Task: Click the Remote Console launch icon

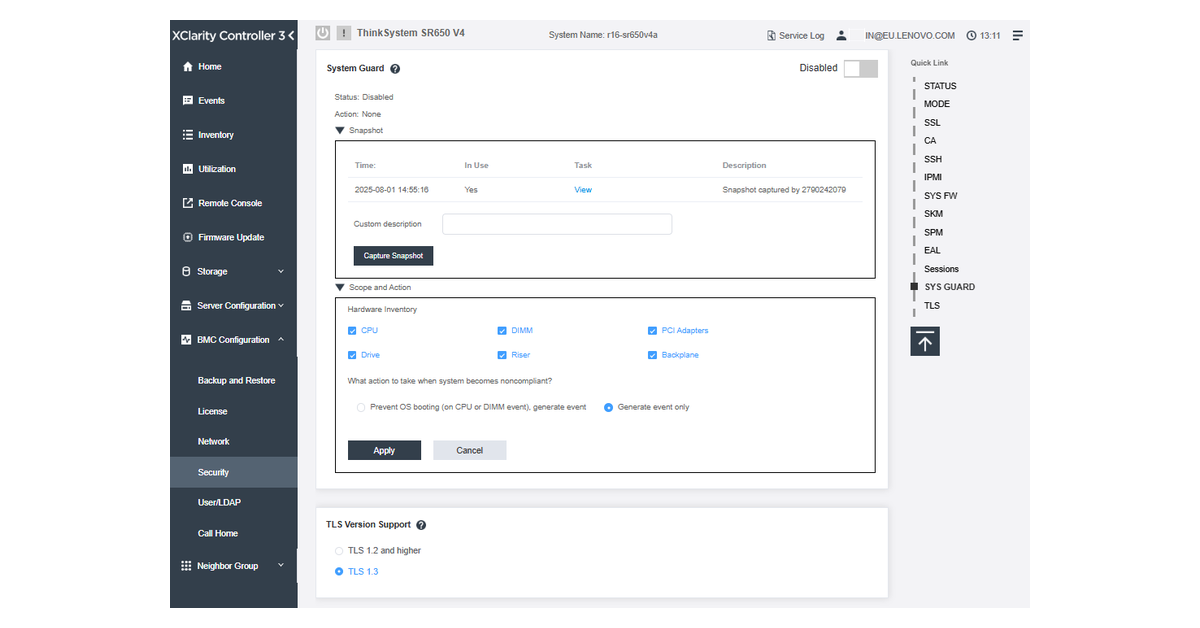Action: click(187, 203)
